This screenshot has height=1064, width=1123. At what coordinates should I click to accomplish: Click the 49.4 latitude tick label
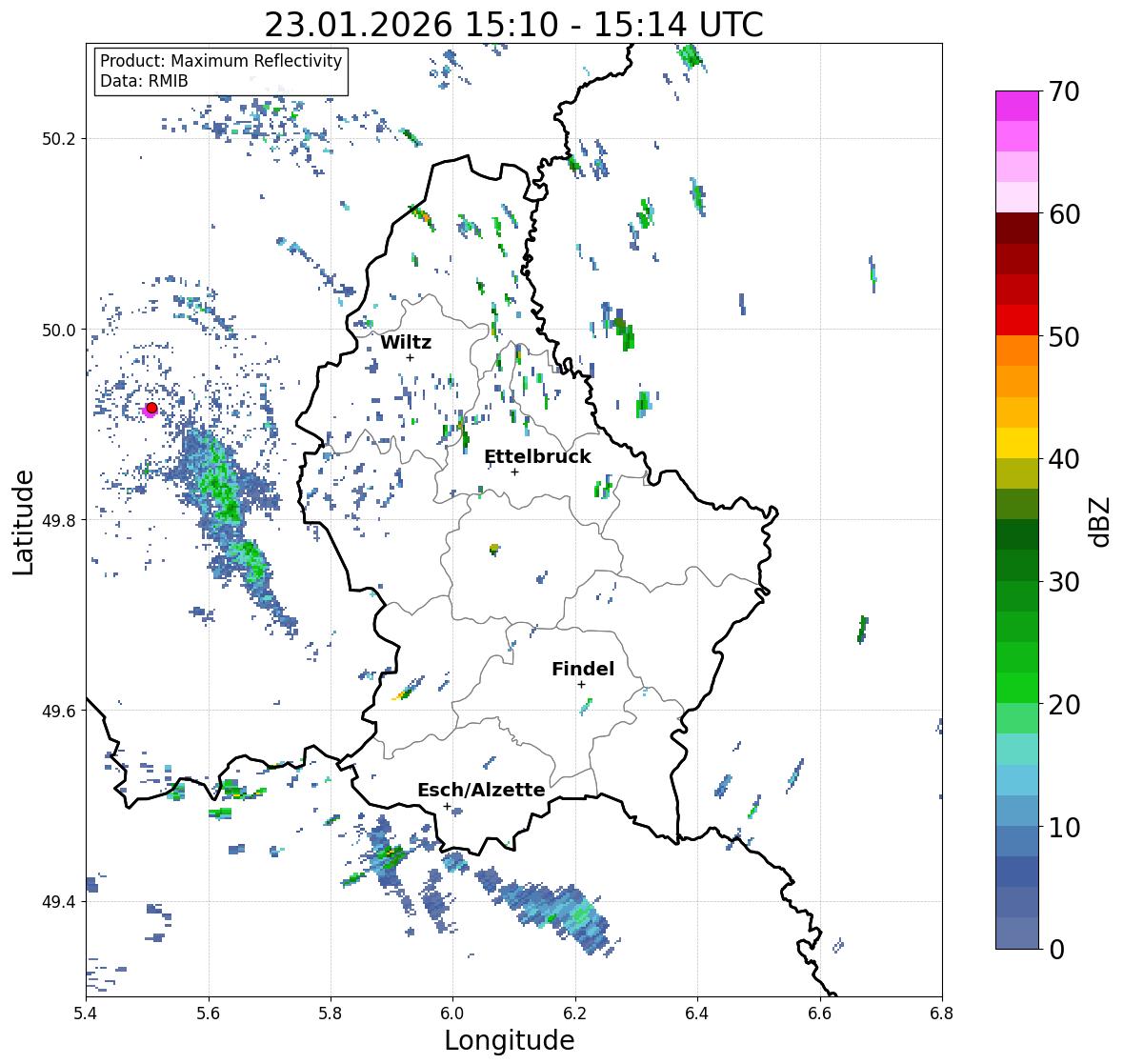tap(59, 901)
